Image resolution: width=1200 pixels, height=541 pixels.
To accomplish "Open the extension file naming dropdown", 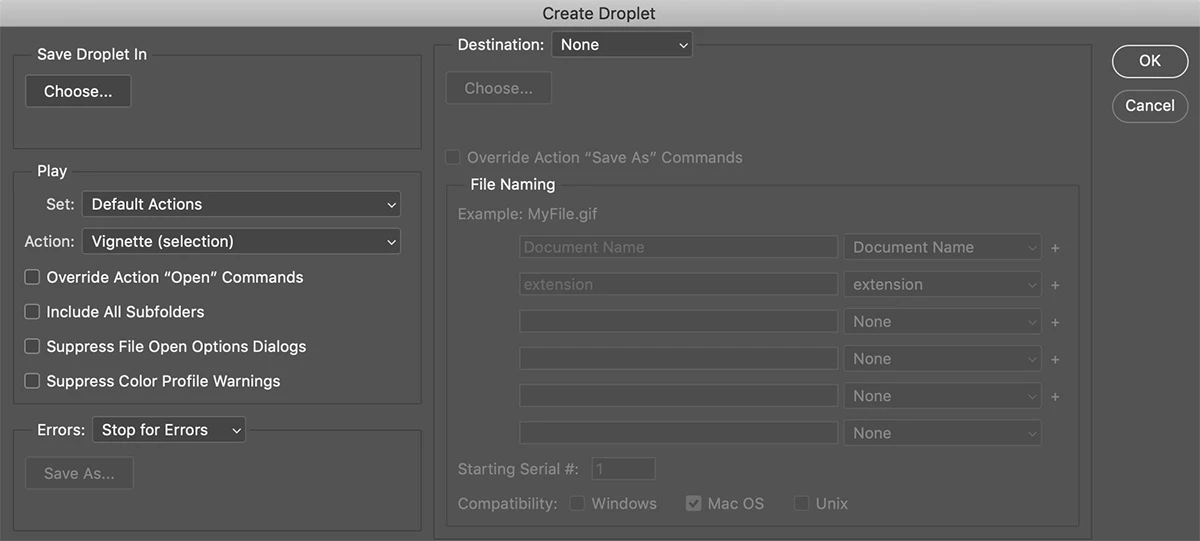I will [x=943, y=284].
